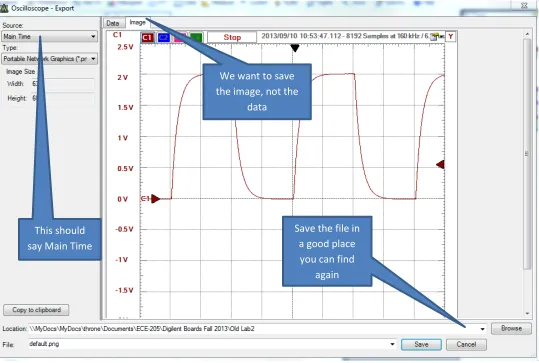539x363 pixels.
Task: Click the Save button
Action: click(x=421, y=344)
